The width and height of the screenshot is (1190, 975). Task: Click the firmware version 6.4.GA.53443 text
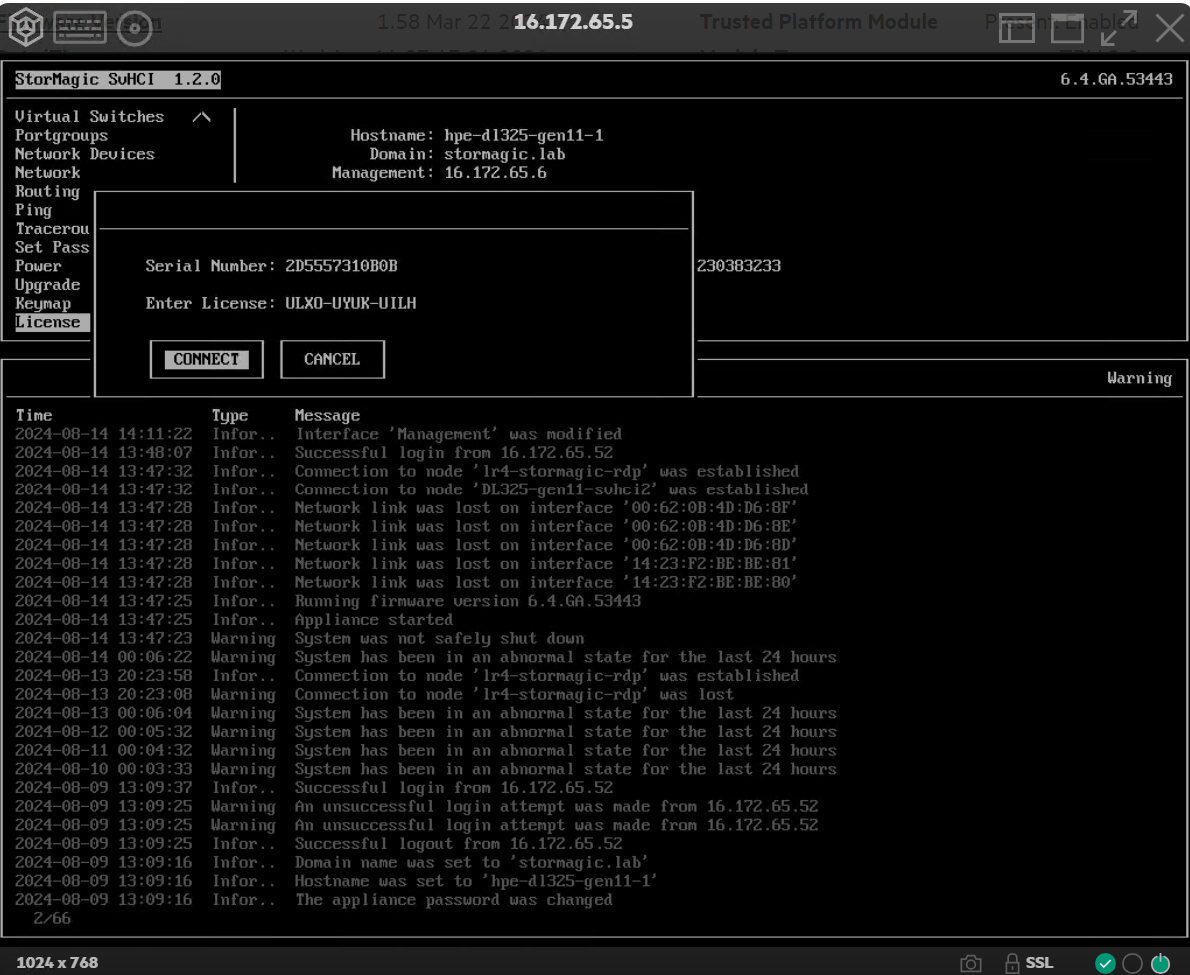coord(1116,79)
